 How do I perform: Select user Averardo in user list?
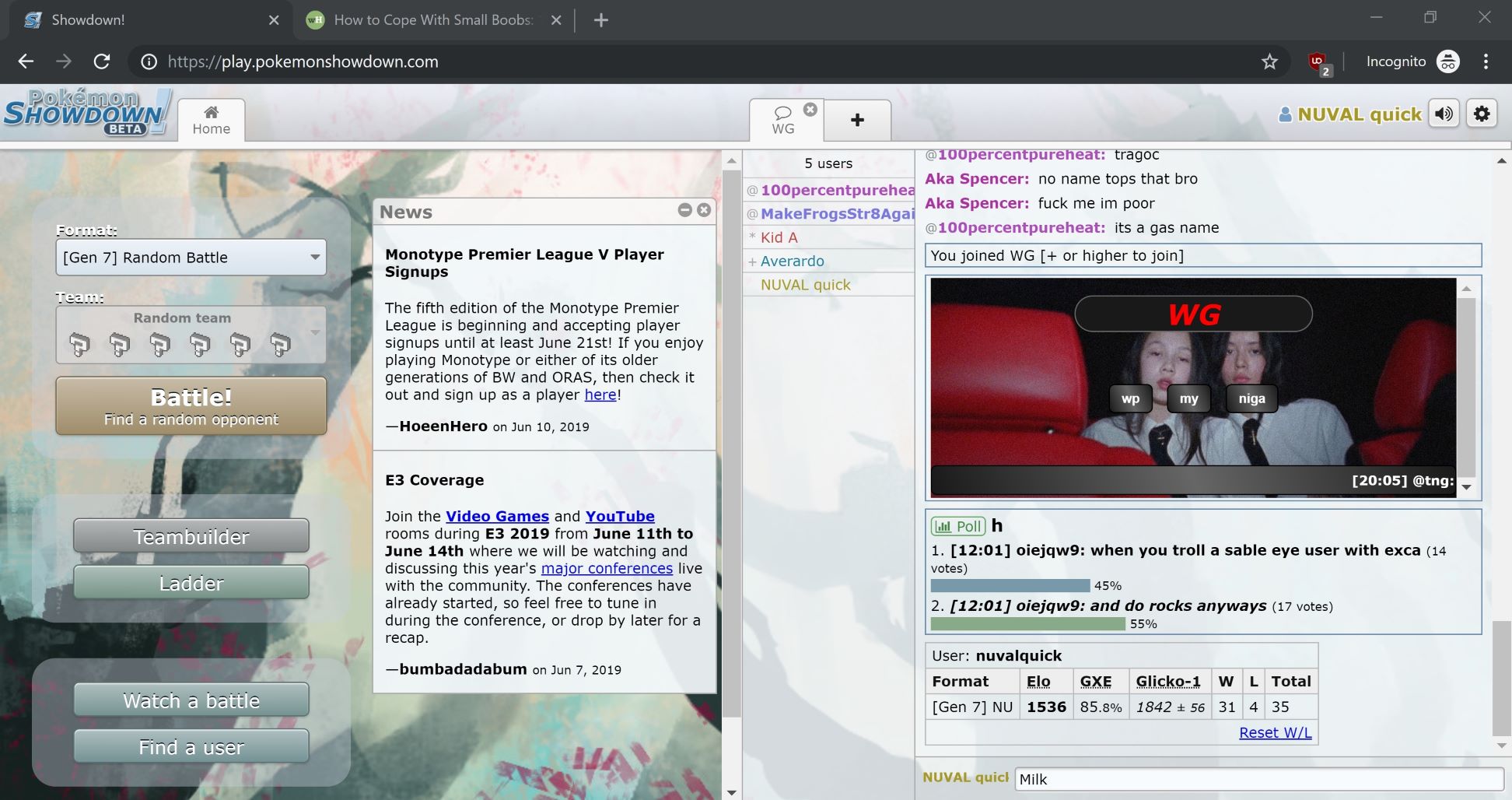[x=829, y=261]
